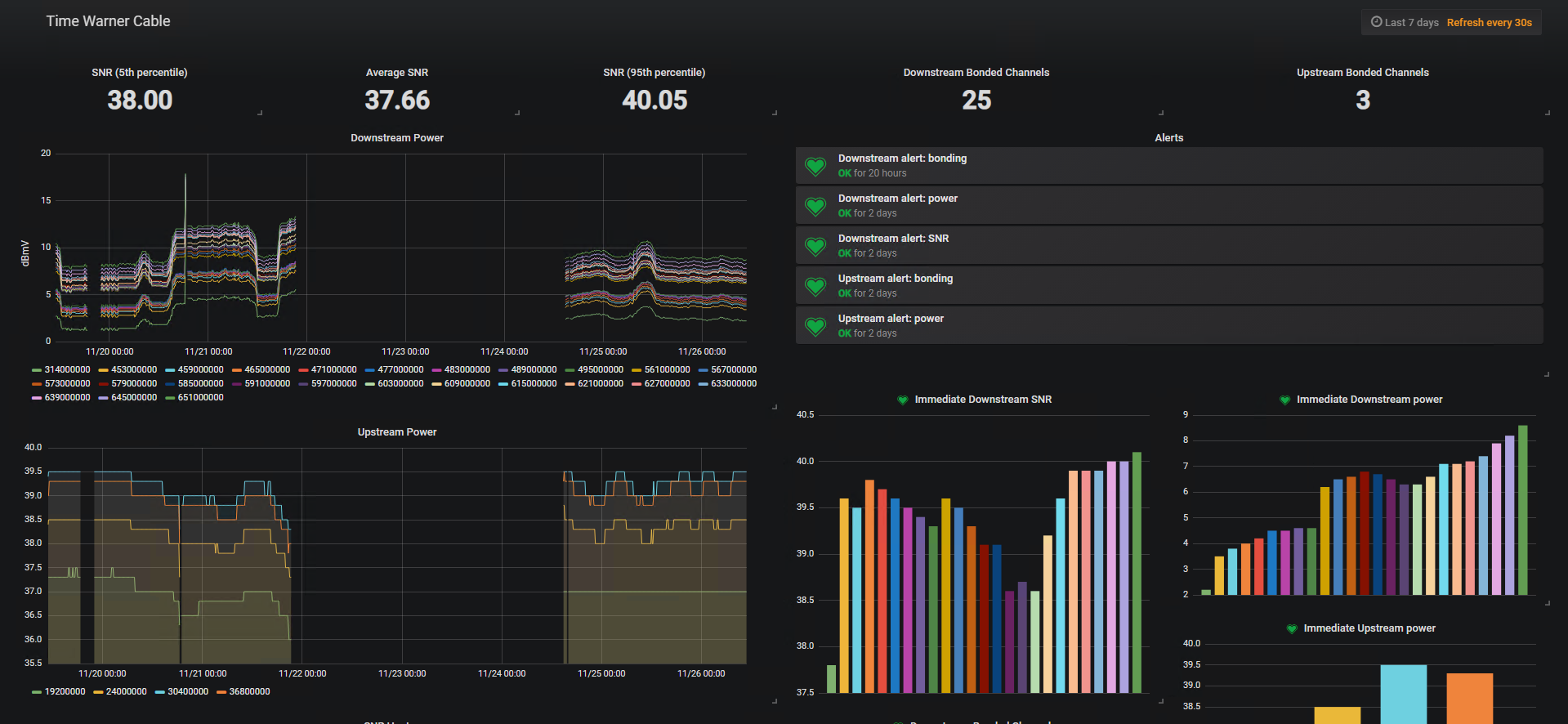Open color swatch for 639000000 legend entry
Screen dimensions: 1568x724
pos(37,398)
